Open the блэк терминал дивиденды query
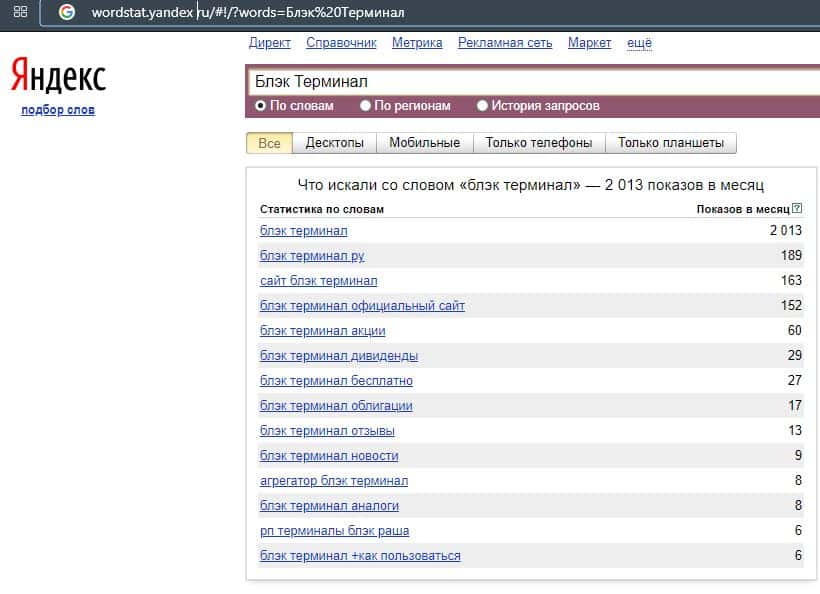The height and width of the screenshot is (594, 820). (x=339, y=356)
